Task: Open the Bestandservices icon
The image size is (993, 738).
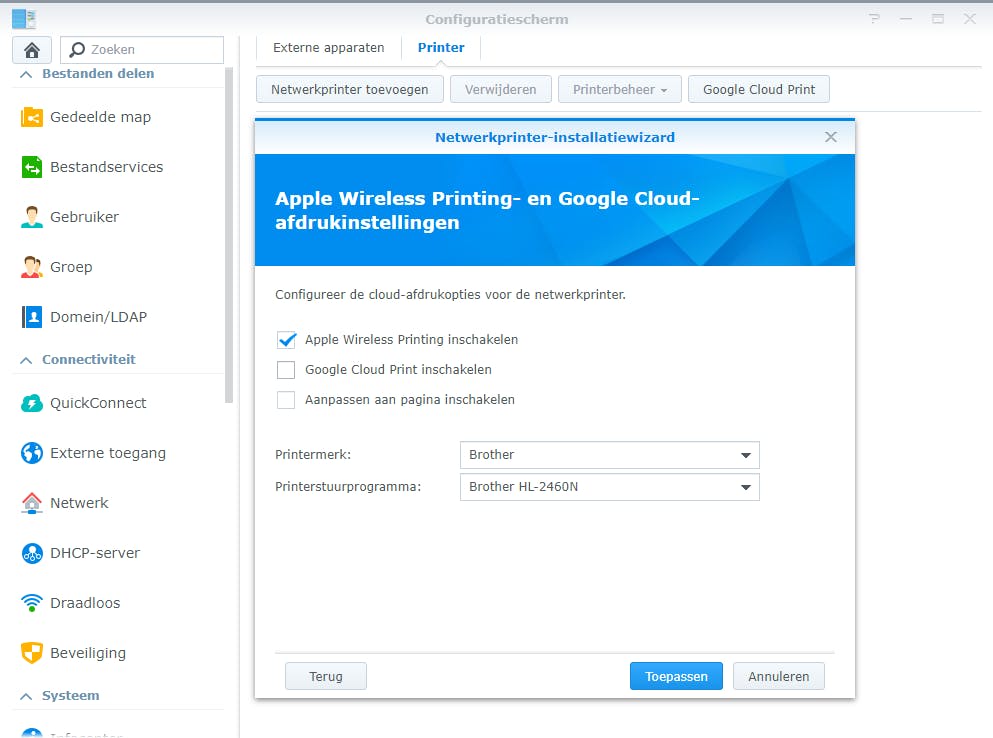Action: [32, 167]
